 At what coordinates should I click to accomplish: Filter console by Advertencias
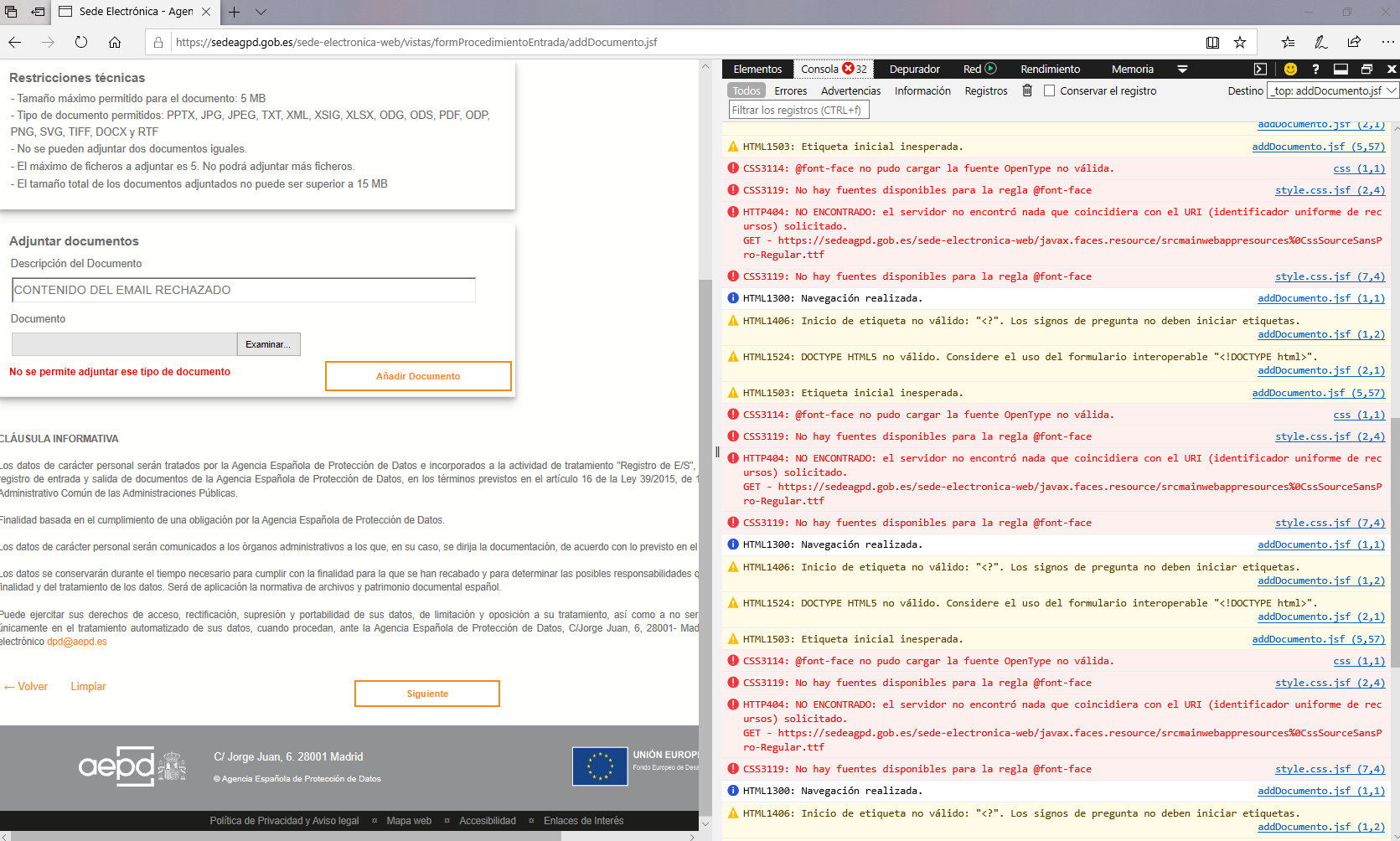[850, 90]
